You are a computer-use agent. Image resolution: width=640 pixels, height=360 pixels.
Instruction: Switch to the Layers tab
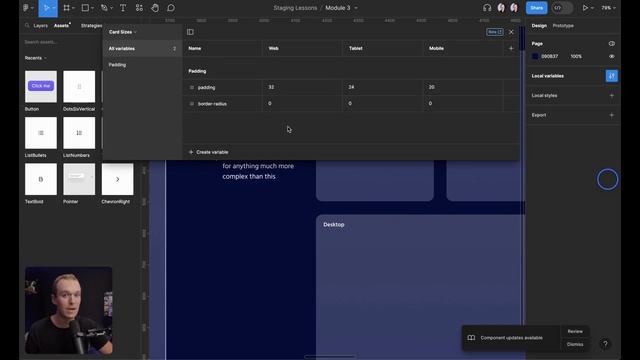point(40,26)
